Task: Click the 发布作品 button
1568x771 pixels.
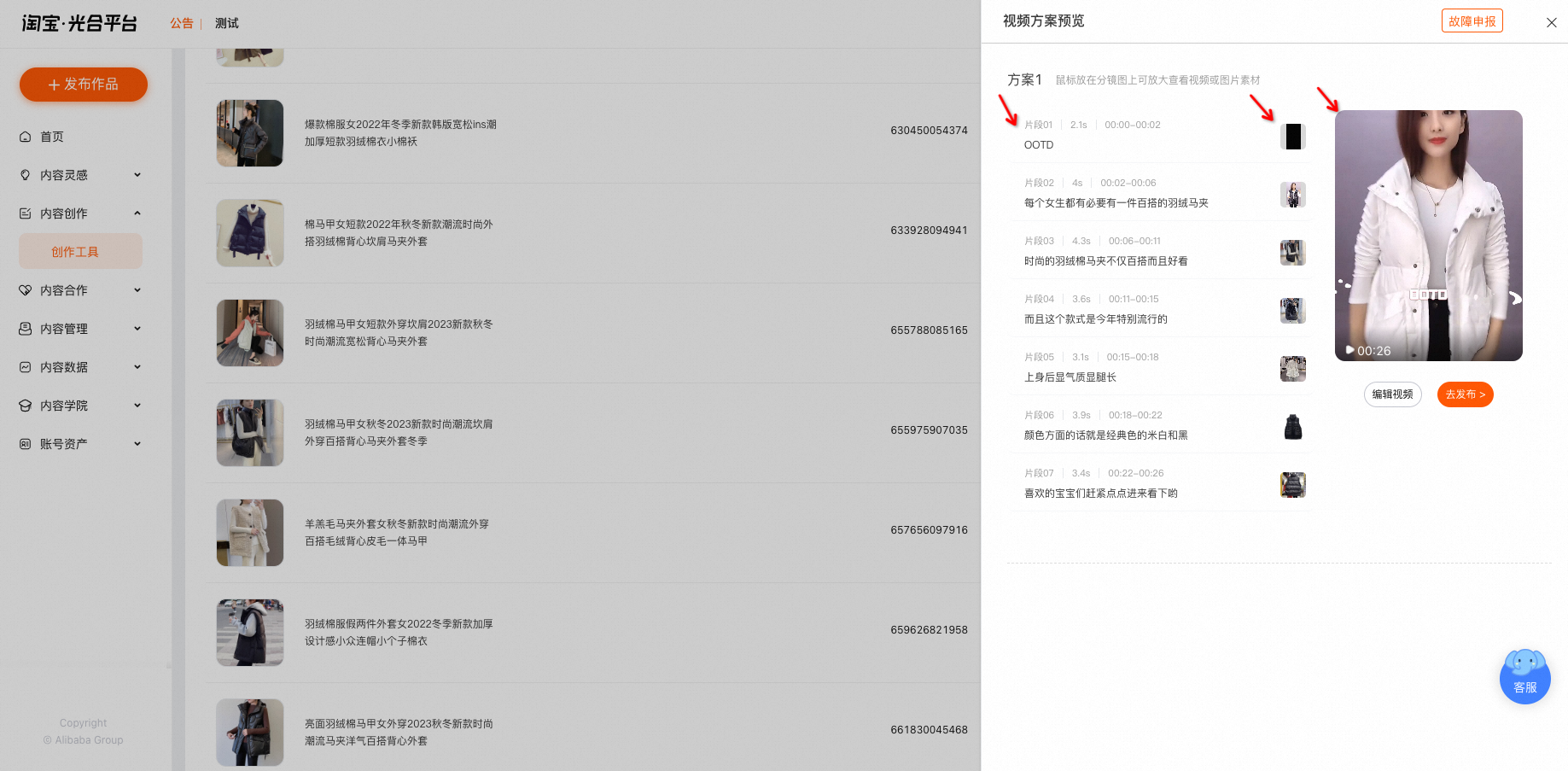Action: coord(84,85)
